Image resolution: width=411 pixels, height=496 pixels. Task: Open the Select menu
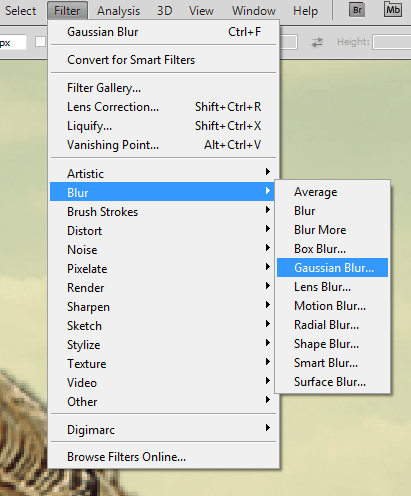(20, 11)
